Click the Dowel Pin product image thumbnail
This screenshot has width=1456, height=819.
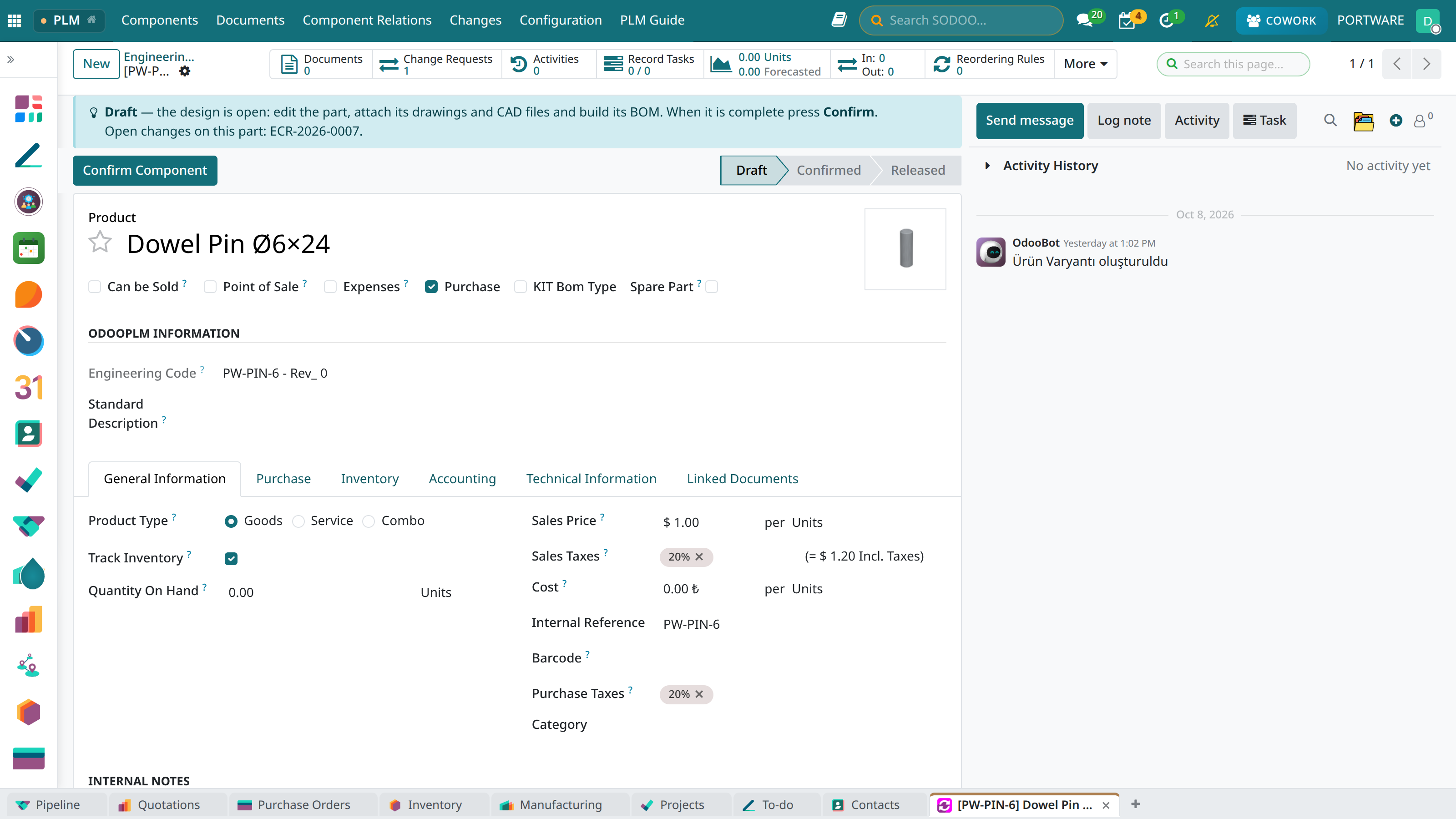905,249
